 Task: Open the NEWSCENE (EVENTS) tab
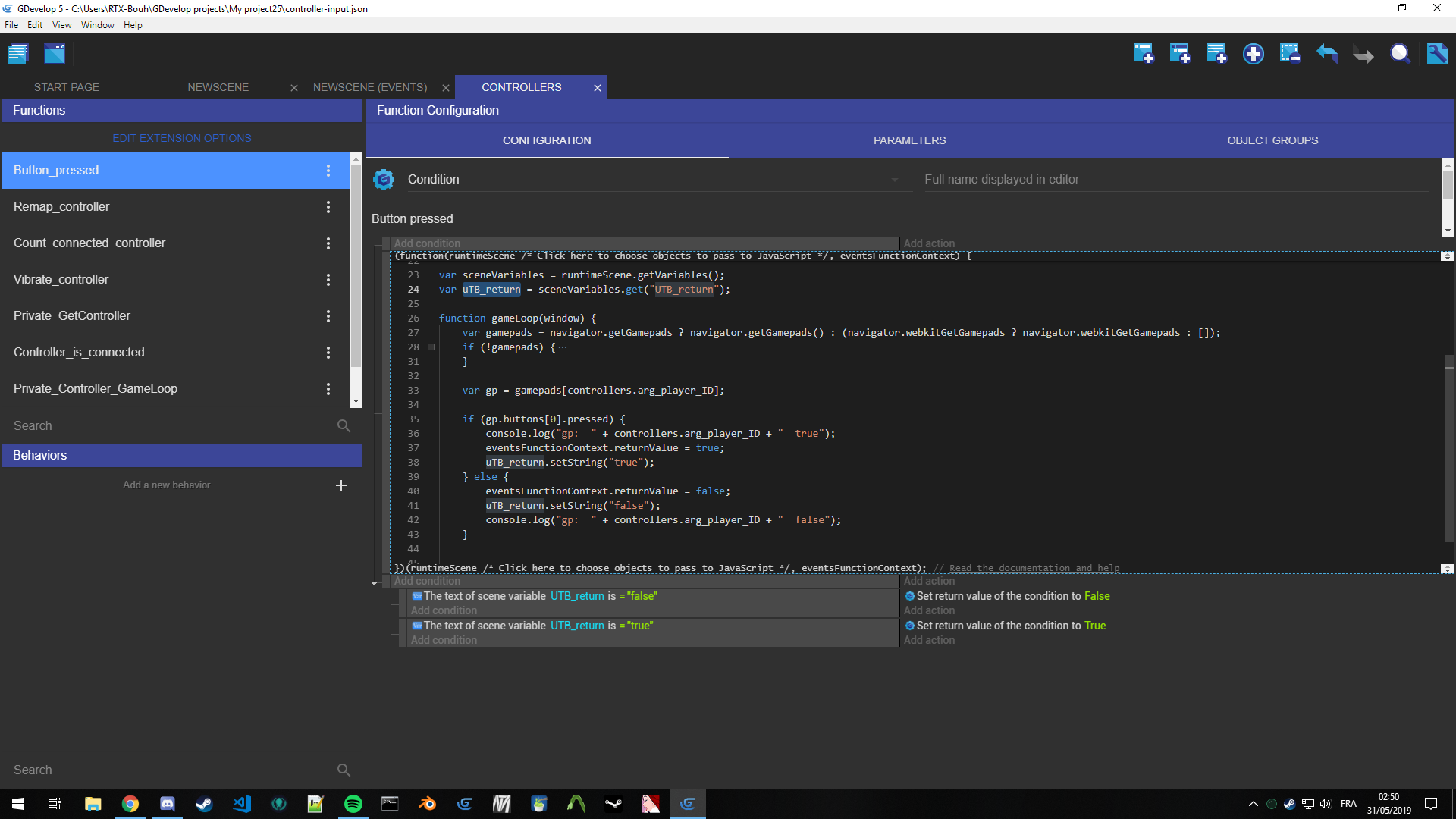[x=370, y=86]
